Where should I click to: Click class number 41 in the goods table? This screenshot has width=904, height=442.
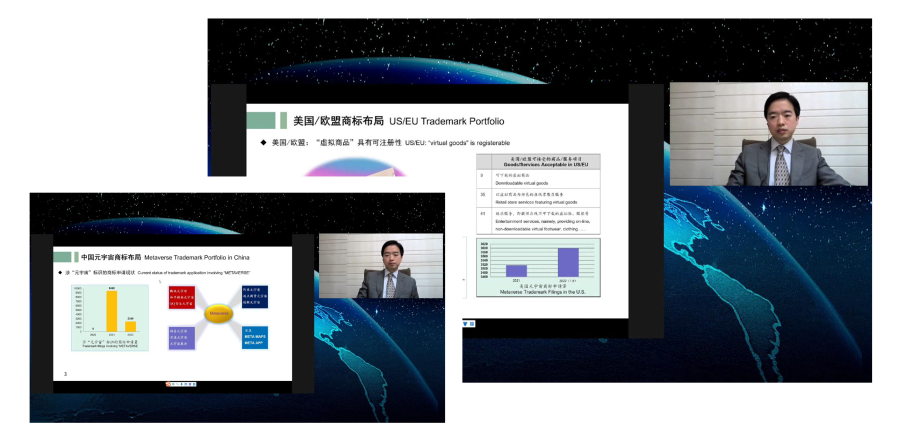(x=483, y=213)
